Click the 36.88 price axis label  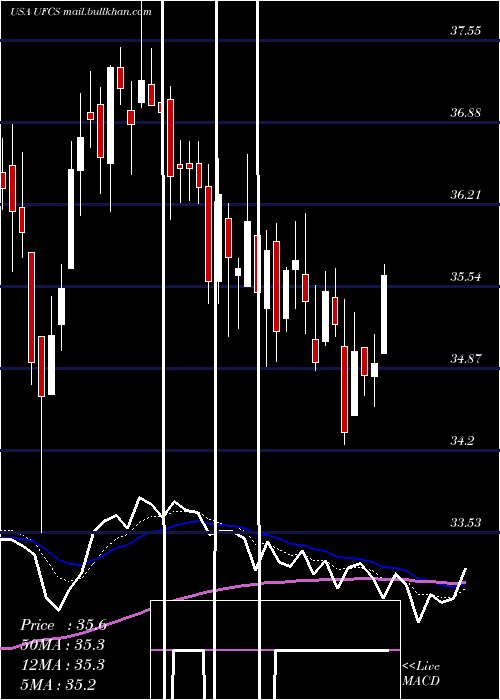point(466,113)
